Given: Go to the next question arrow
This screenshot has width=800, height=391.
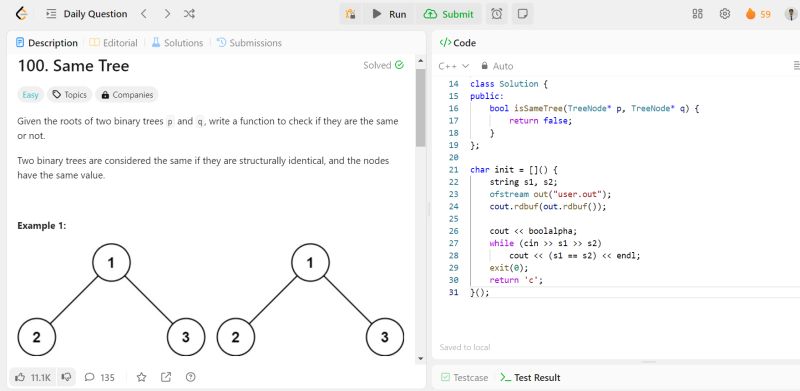Looking at the screenshot, I should pyautogui.click(x=167, y=14).
